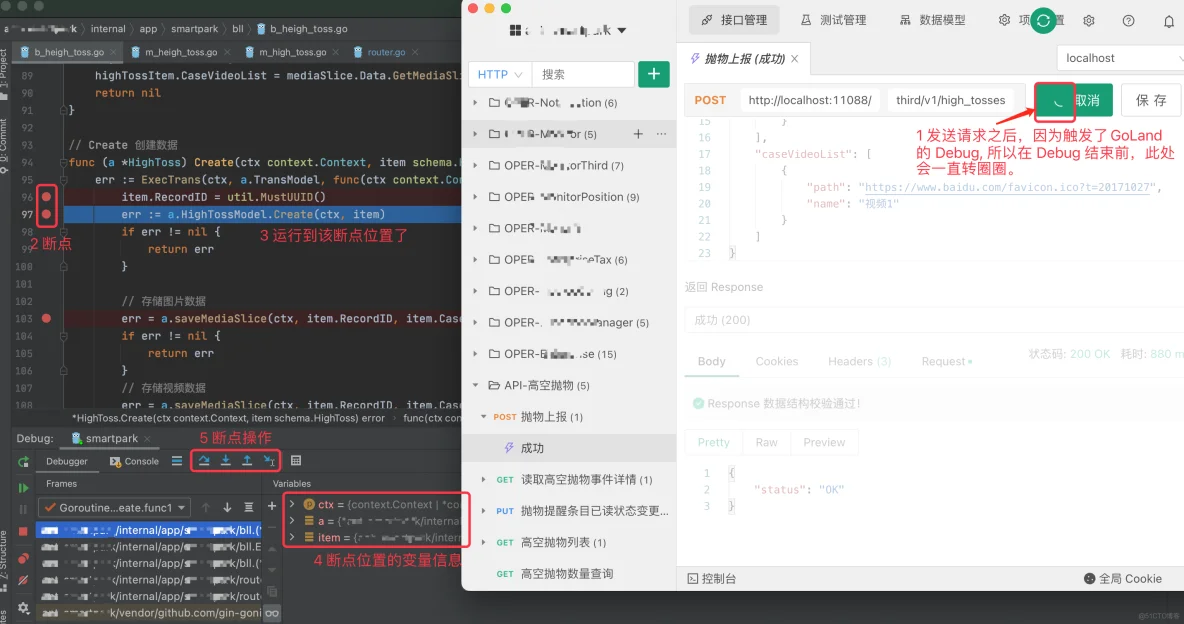This screenshot has height=624, width=1184.
Task: Click the bll breadcrumb in GoLand path
Action: (238, 29)
